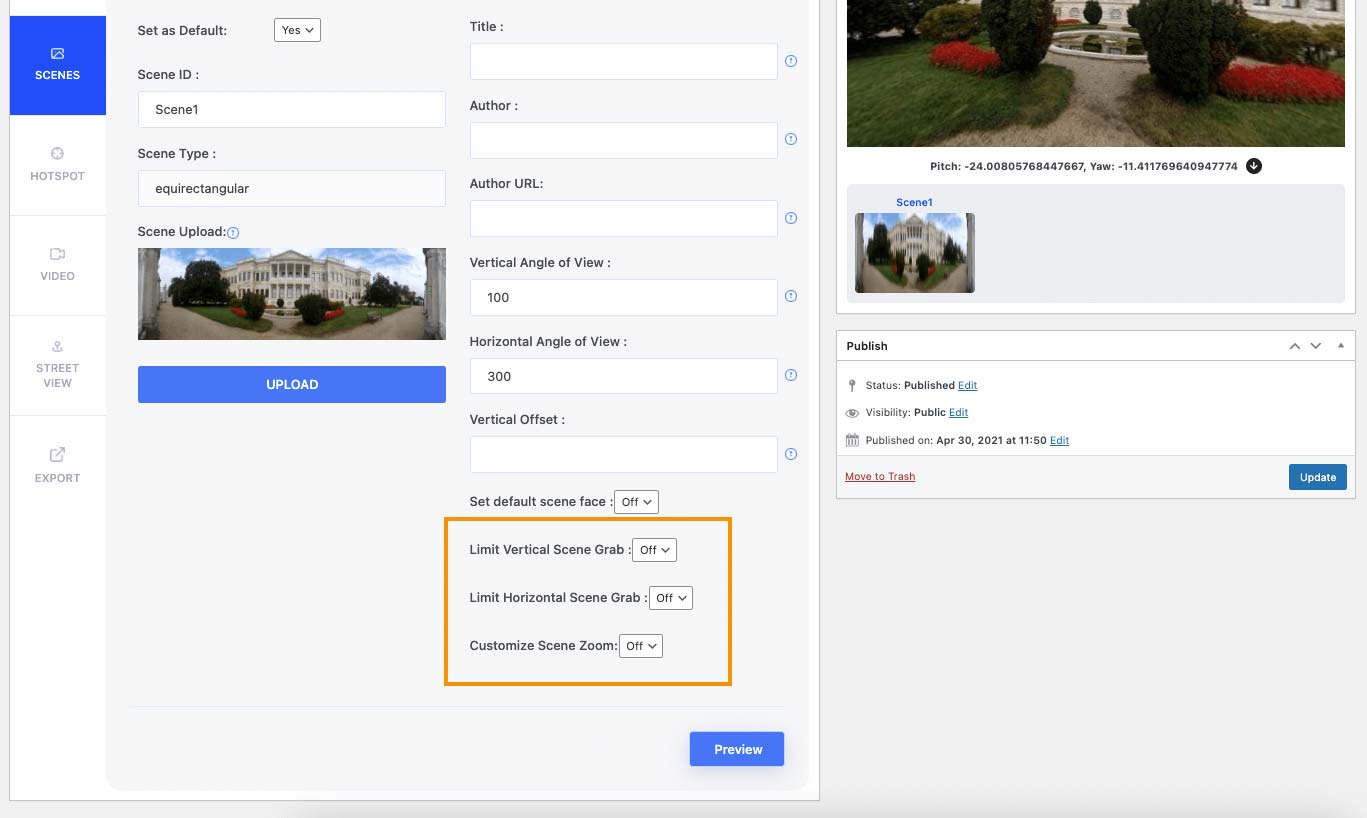Image resolution: width=1367 pixels, height=818 pixels.
Task: Collapse the Publish panel with triangle toggle
Action: (x=1340, y=346)
